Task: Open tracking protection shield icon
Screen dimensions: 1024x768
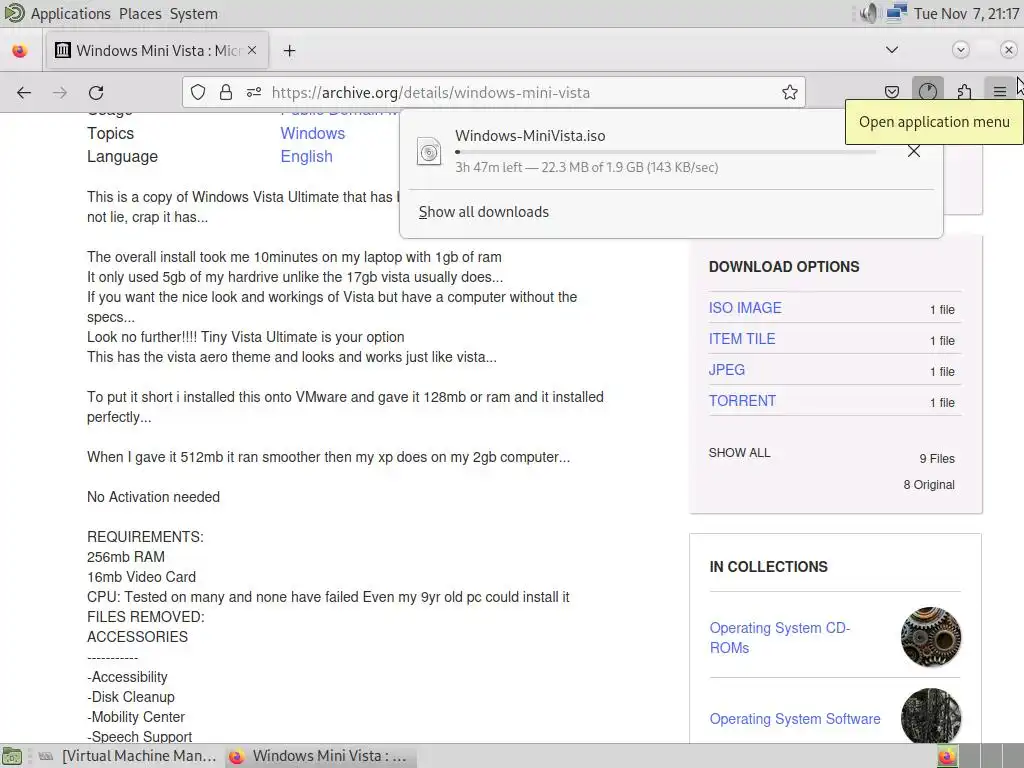Action: point(198,93)
